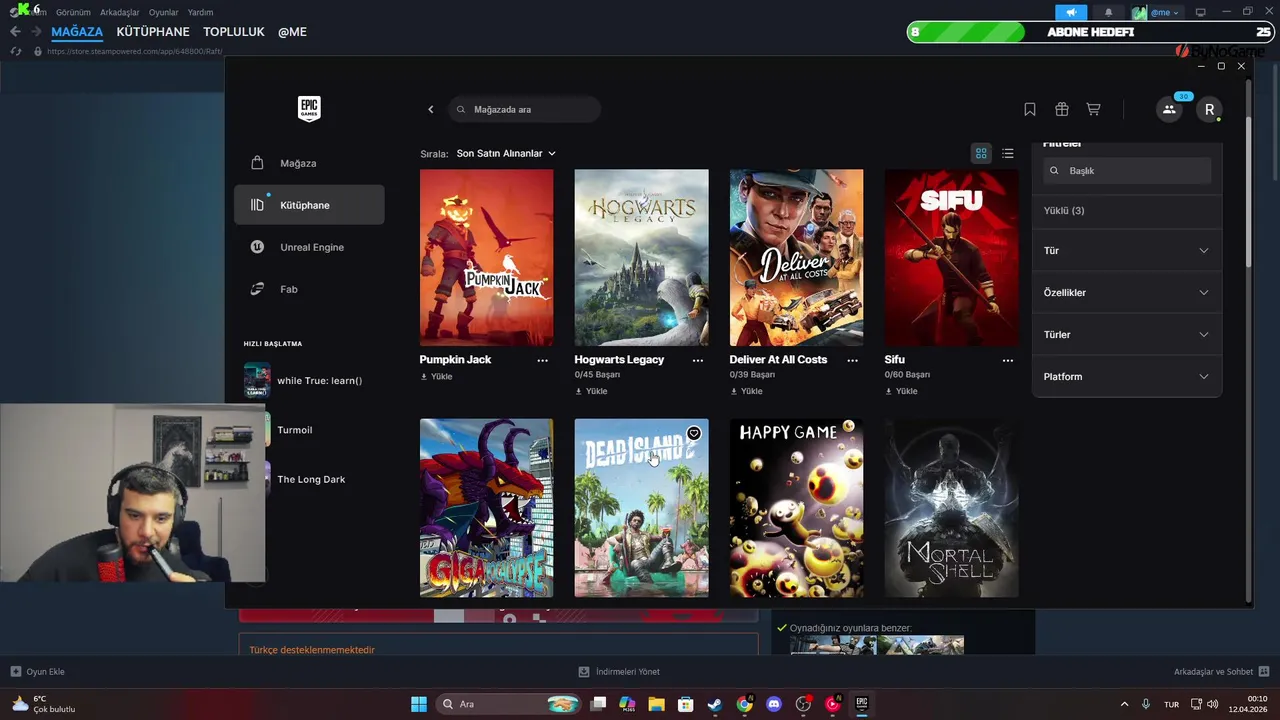Switch library to grid view

pos(981,153)
